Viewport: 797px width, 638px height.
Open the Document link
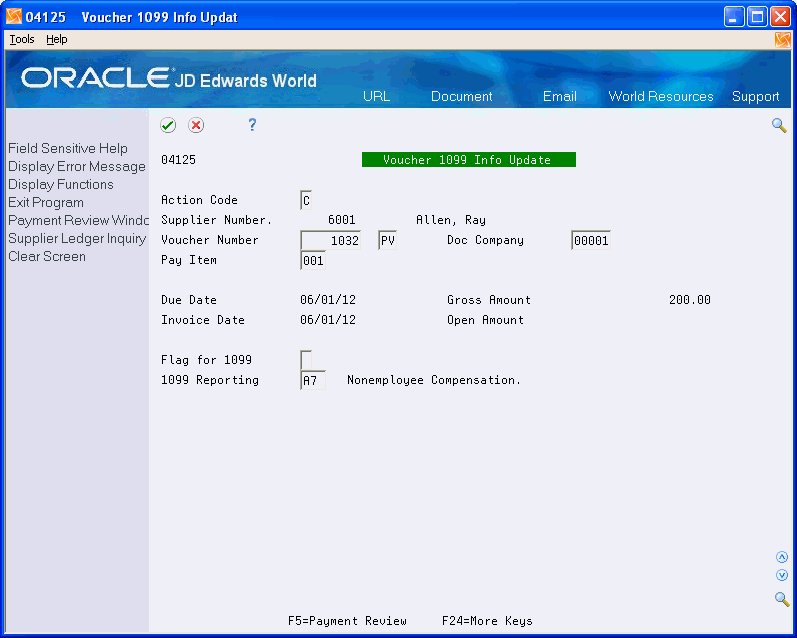tap(462, 97)
